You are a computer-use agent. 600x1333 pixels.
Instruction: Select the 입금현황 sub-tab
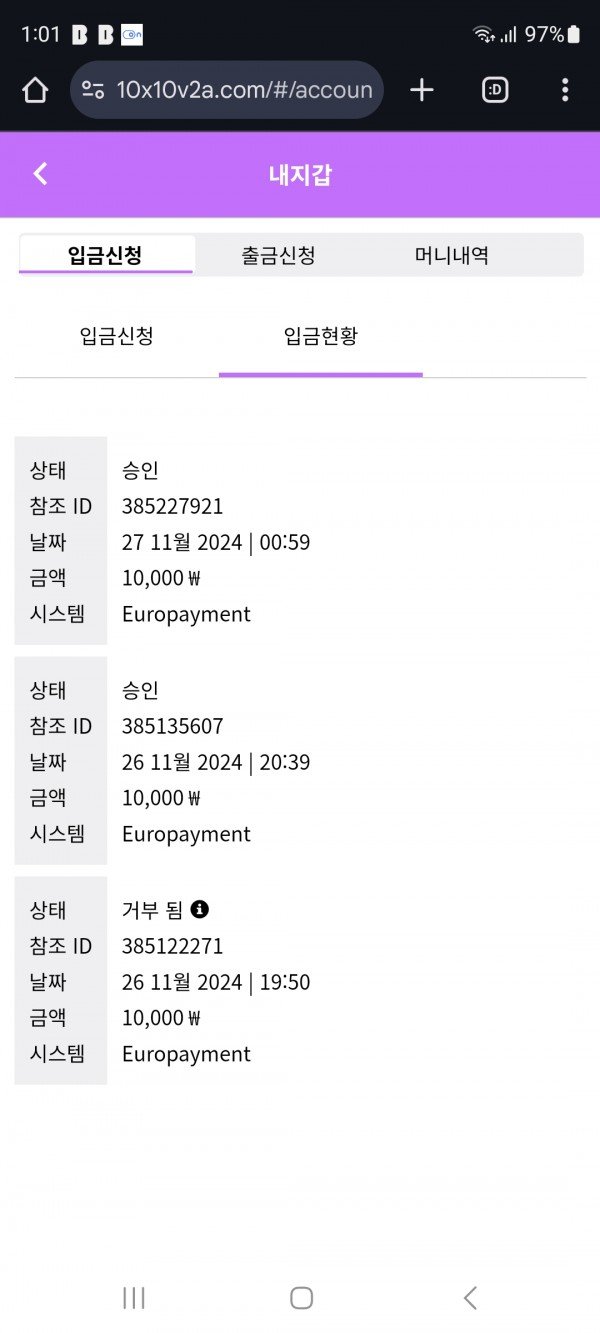pyautogui.click(x=320, y=336)
